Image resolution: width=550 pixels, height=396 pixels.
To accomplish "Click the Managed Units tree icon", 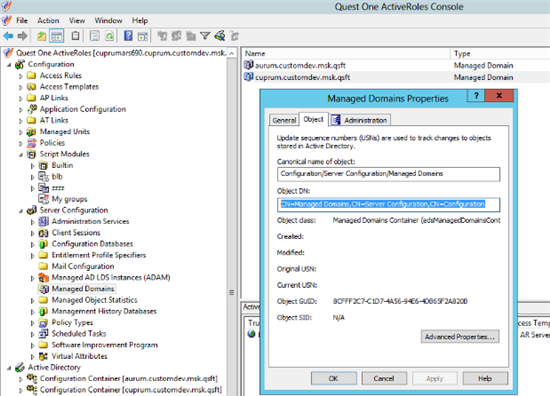I will click(x=32, y=132).
